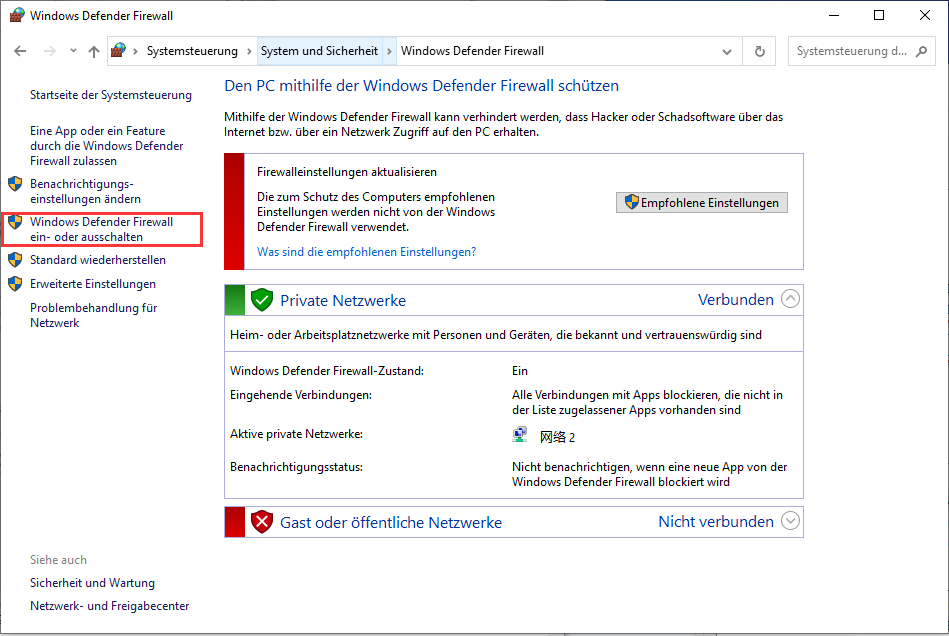Click shield icon beside Standard wiederherstellen
Image resolution: width=949 pixels, height=636 pixels.
coord(15,260)
